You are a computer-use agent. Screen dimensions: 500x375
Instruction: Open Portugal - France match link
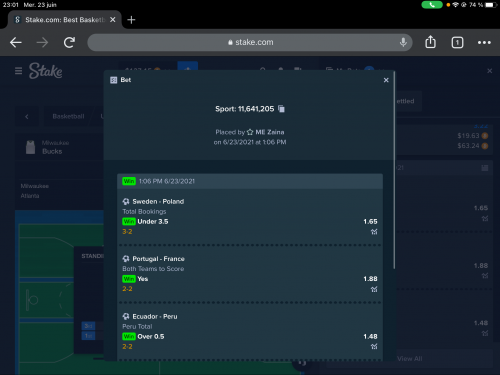(158, 259)
